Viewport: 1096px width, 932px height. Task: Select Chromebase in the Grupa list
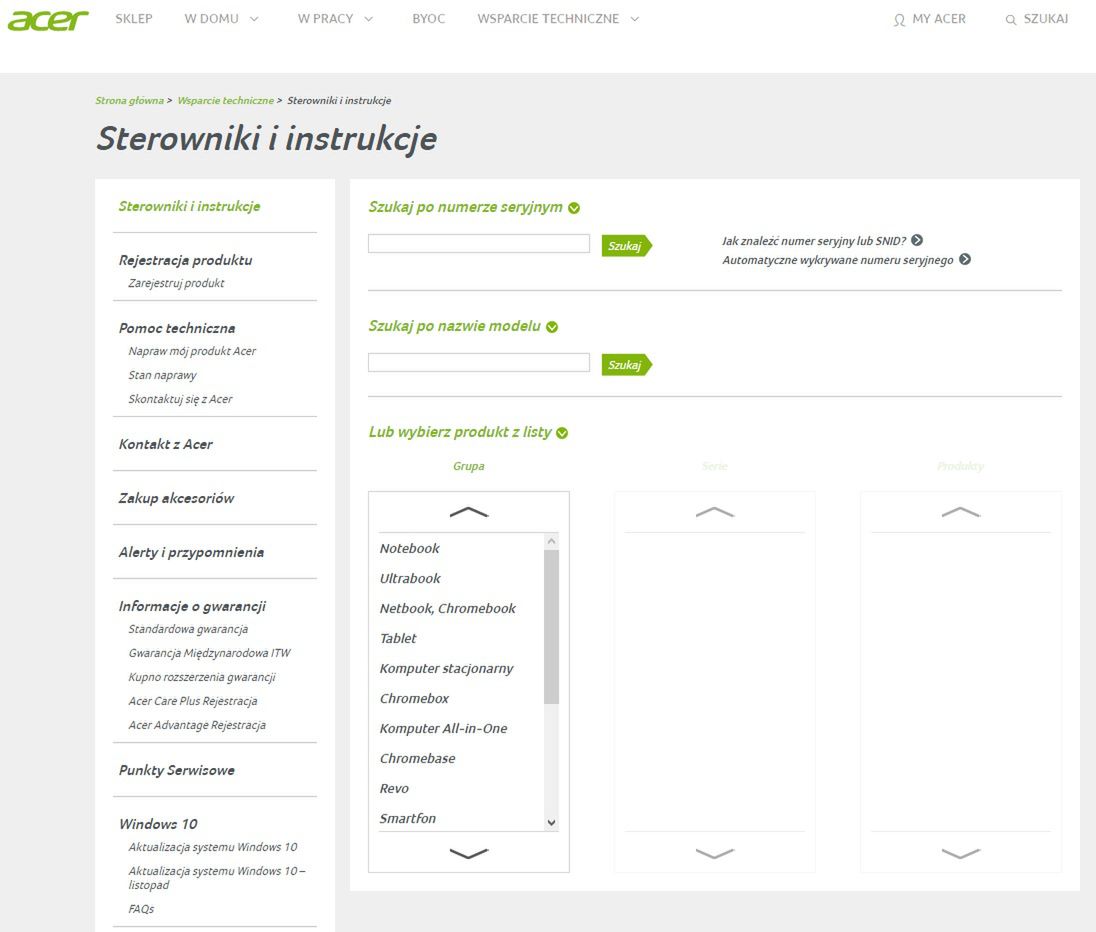(417, 759)
